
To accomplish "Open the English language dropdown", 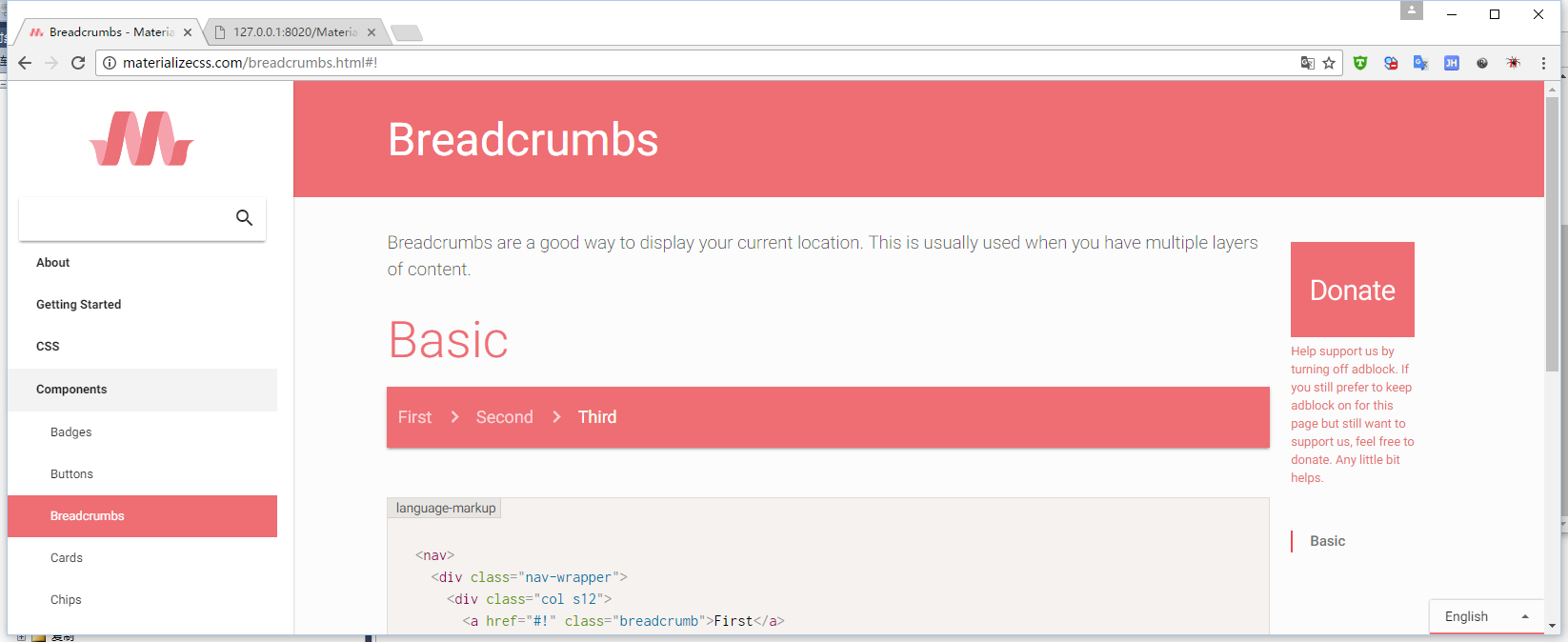I will 1486,616.
